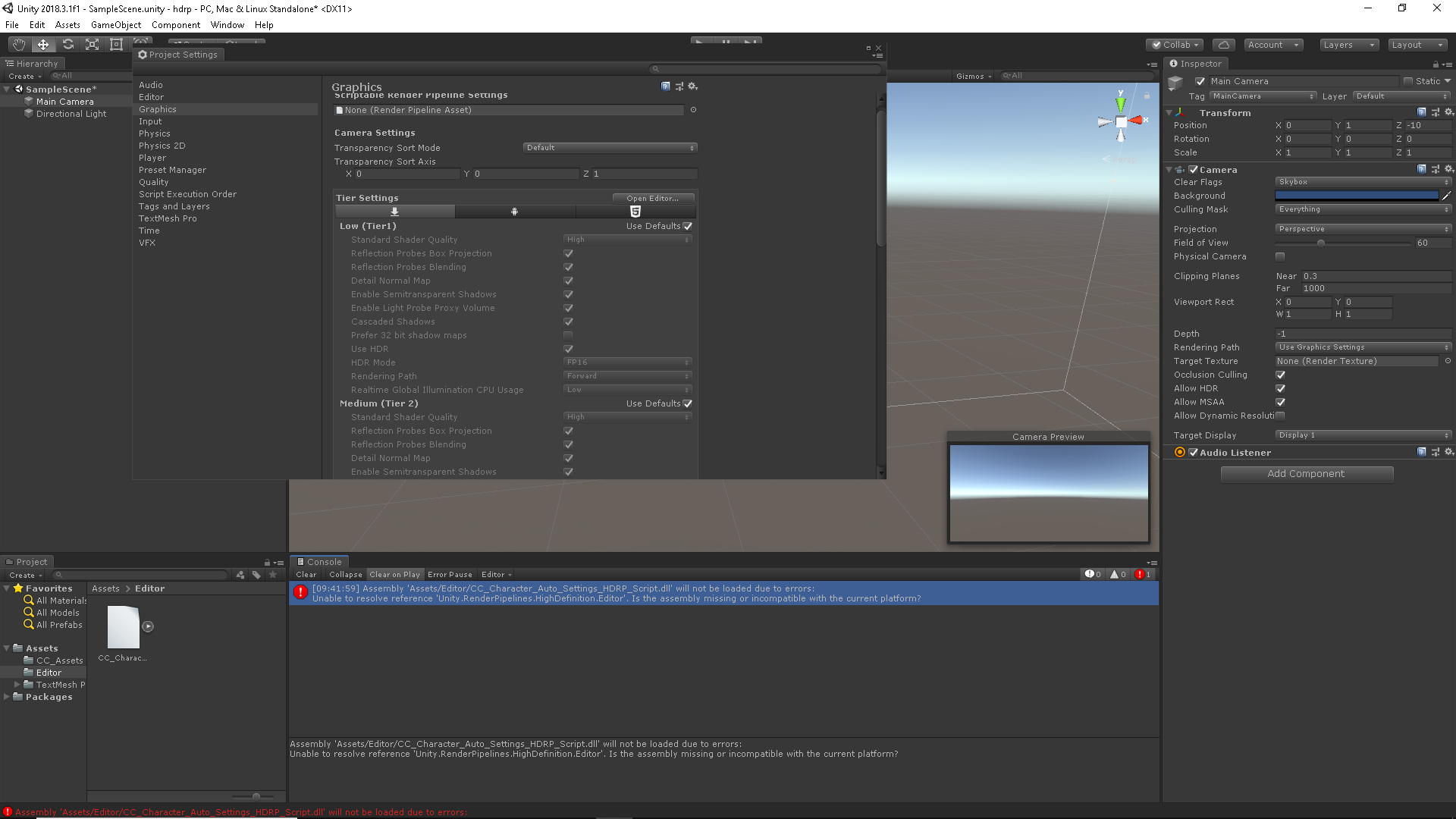Switch to the Console tab

click(x=318, y=562)
